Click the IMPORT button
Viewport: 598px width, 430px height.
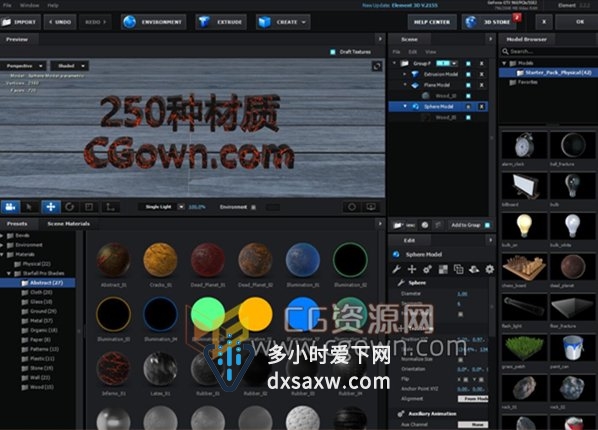20,22
